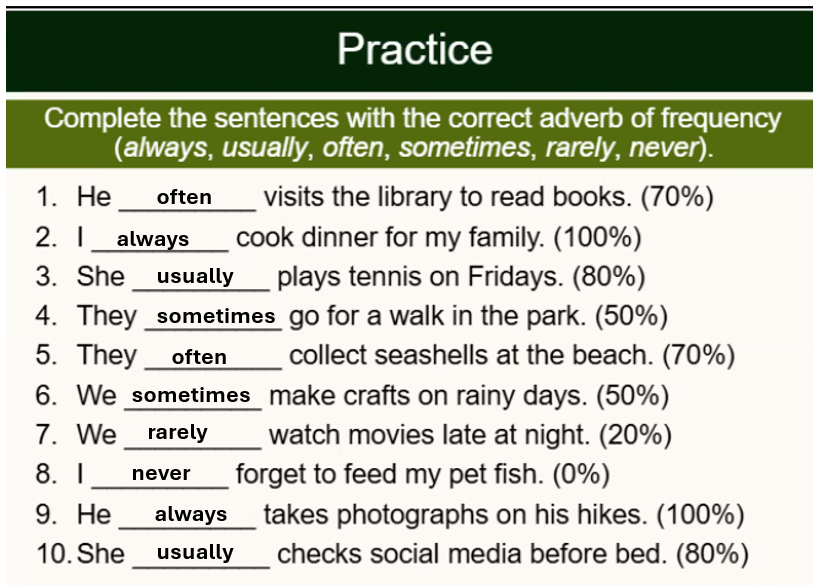Click the "never" blank in sentence 8
Image resolution: width=826 pixels, height=585 pixels.
tap(161, 474)
